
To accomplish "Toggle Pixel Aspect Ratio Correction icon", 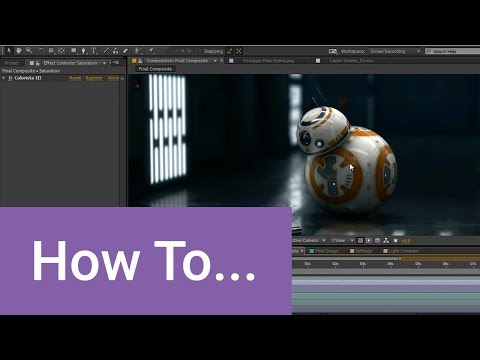I will (x=360, y=240).
